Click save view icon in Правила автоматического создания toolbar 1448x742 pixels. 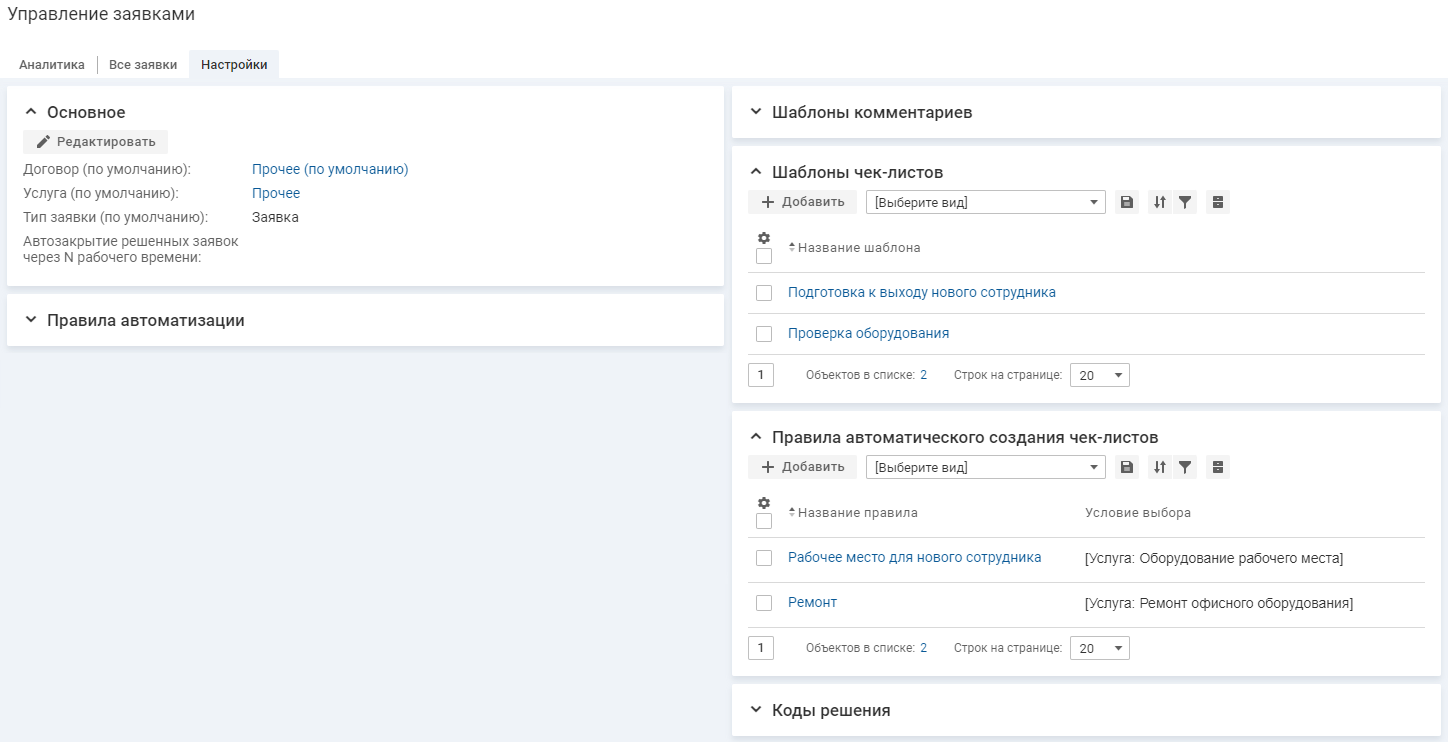pyautogui.click(x=1127, y=467)
